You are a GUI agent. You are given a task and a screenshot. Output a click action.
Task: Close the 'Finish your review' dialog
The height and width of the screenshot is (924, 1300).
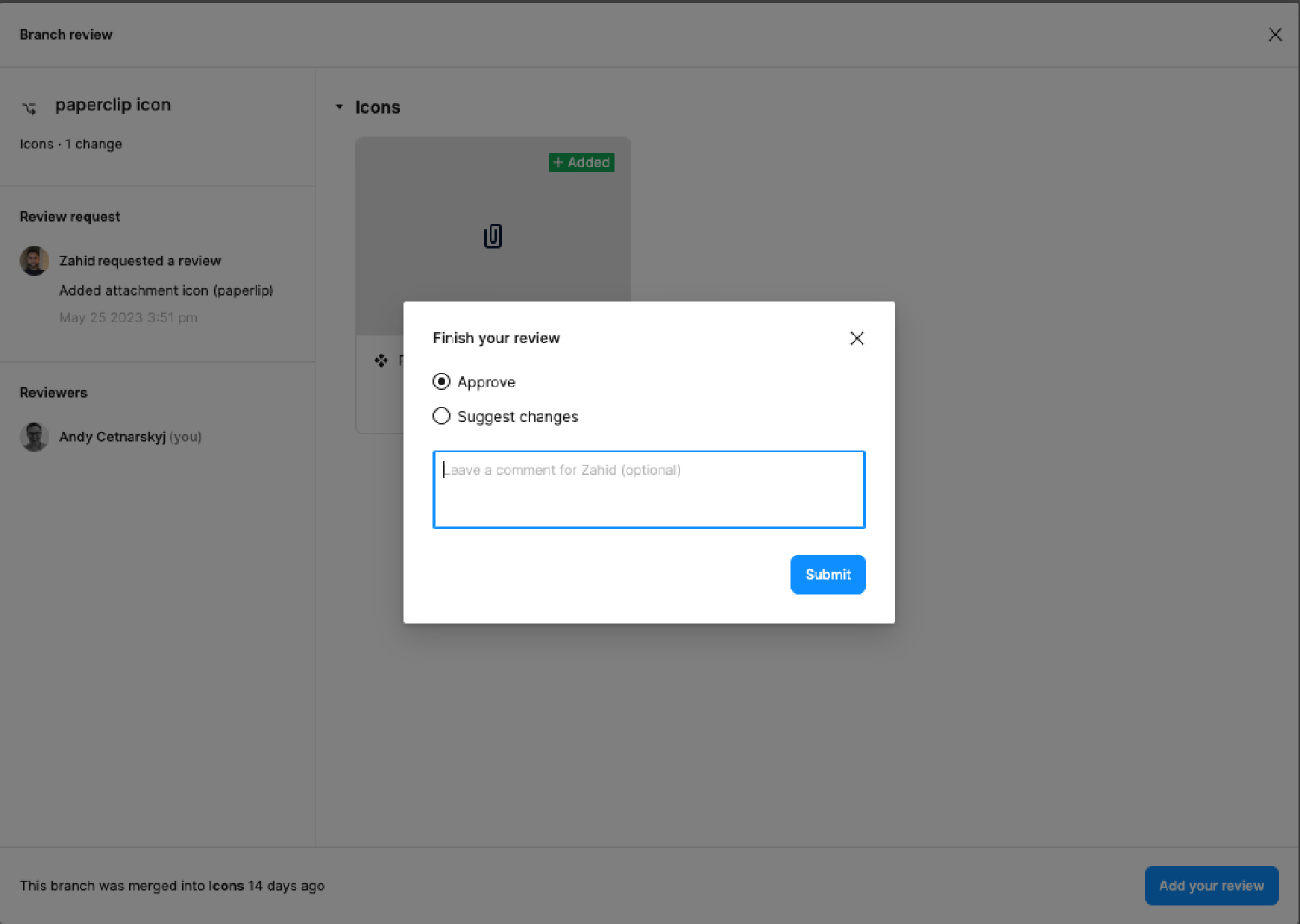point(856,338)
